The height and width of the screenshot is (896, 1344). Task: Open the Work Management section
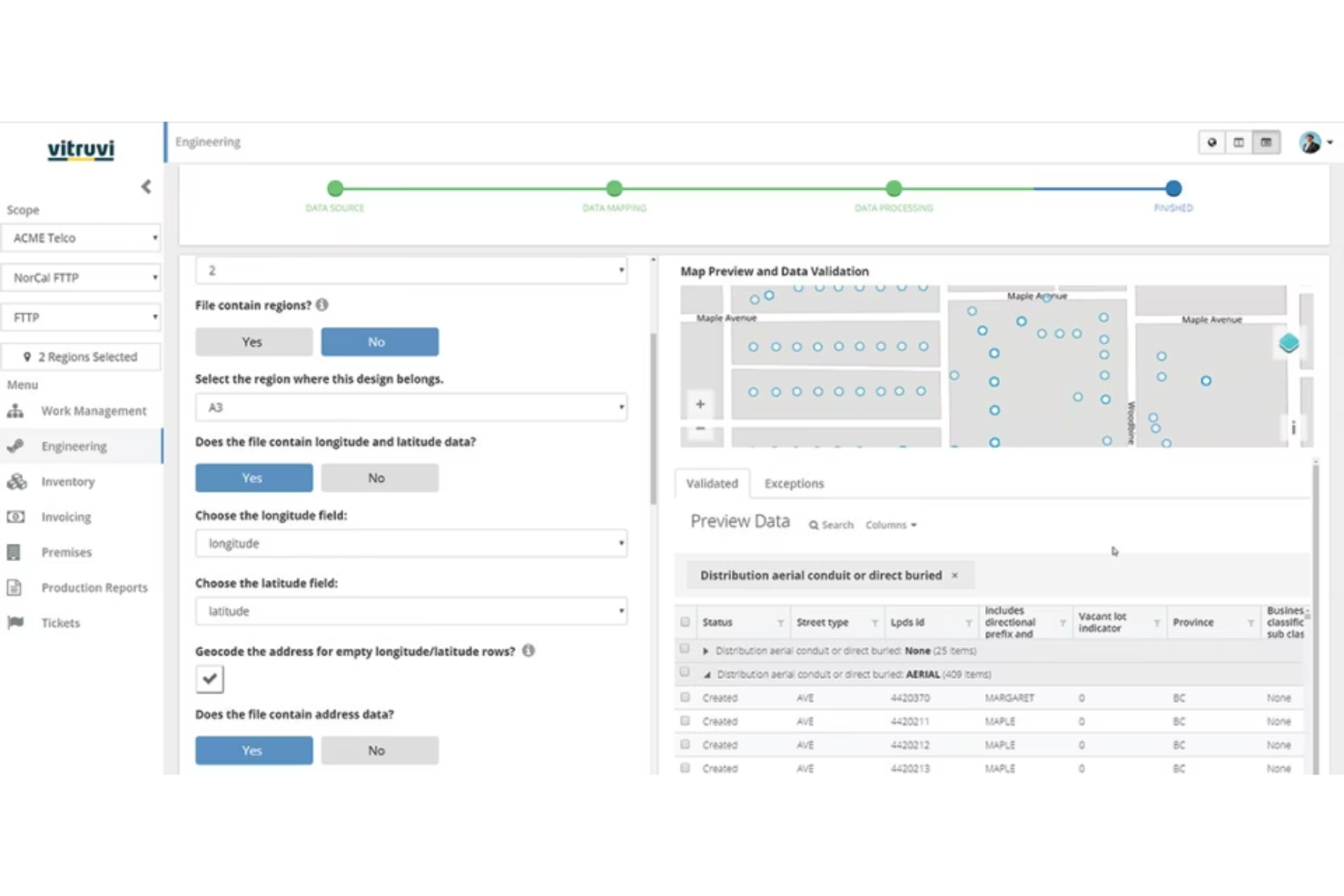[x=94, y=410]
